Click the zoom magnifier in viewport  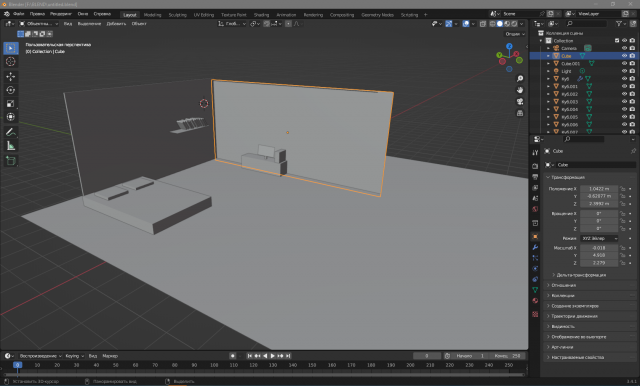tap(520, 78)
